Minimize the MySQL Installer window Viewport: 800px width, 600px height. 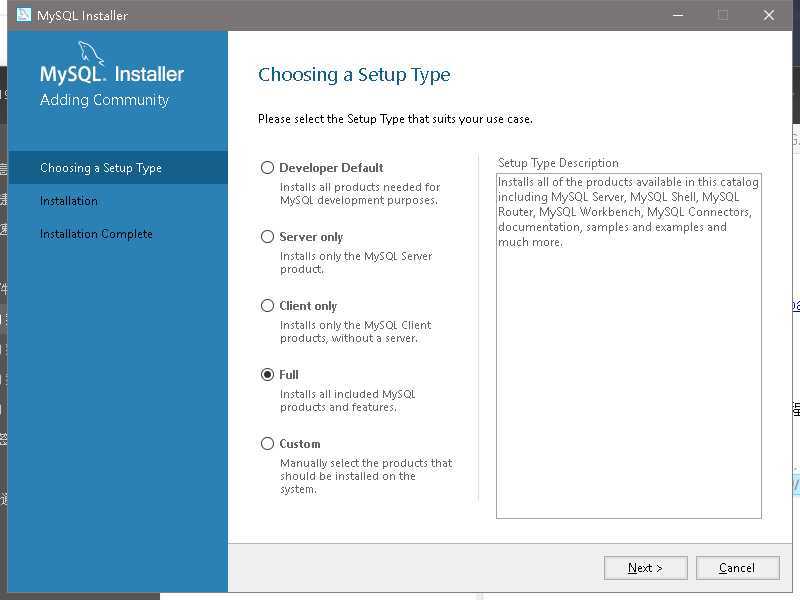pyautogui.click(x=678, y=15)
